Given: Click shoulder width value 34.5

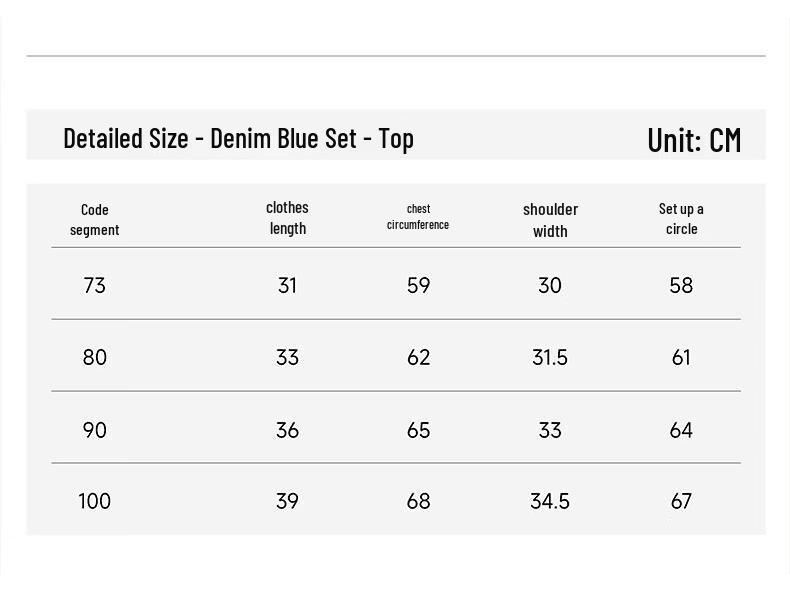Looking at the screenshot, I should pos(550,501).
